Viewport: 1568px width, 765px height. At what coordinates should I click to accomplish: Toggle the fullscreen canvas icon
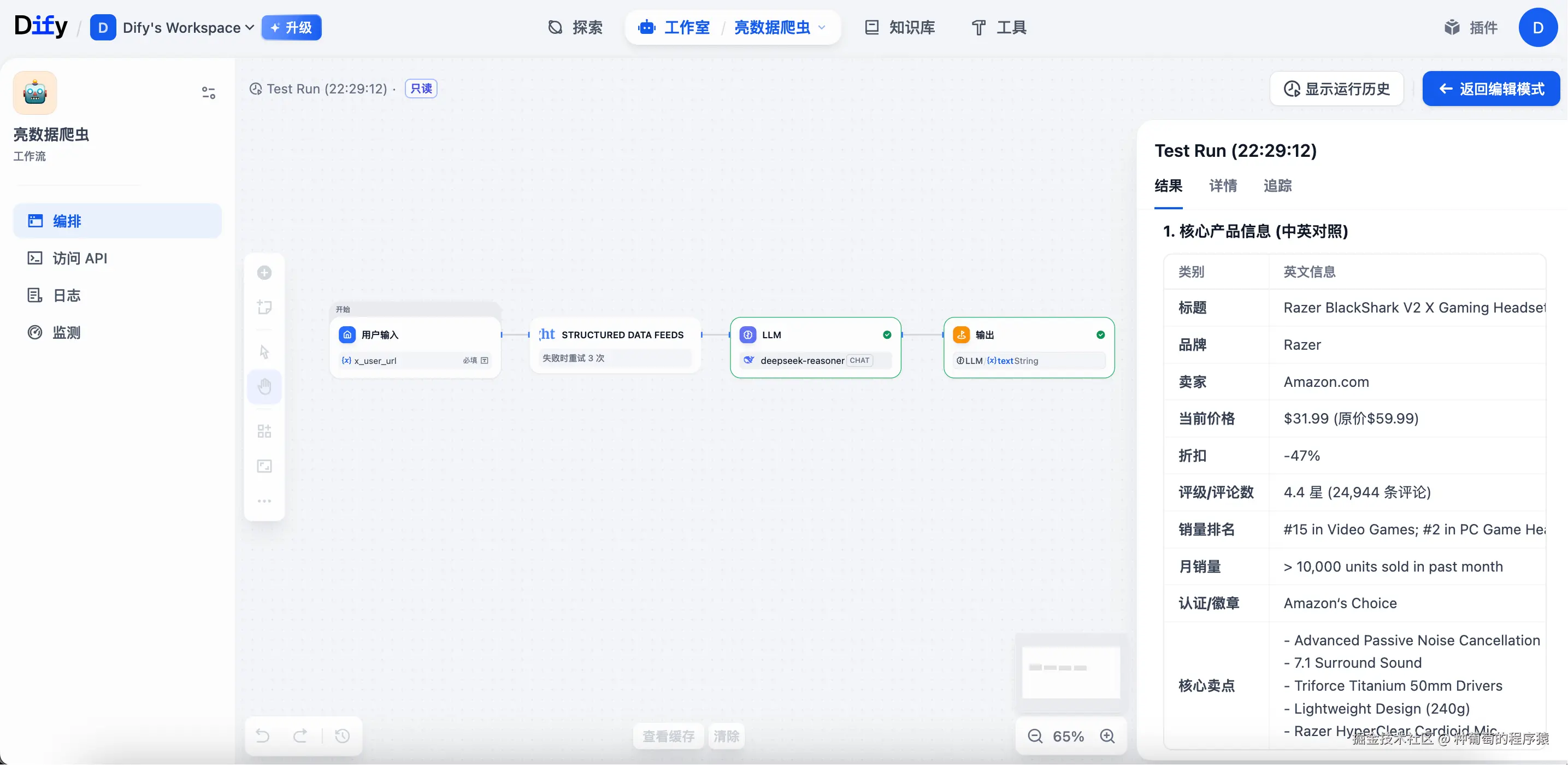point(264,466)
